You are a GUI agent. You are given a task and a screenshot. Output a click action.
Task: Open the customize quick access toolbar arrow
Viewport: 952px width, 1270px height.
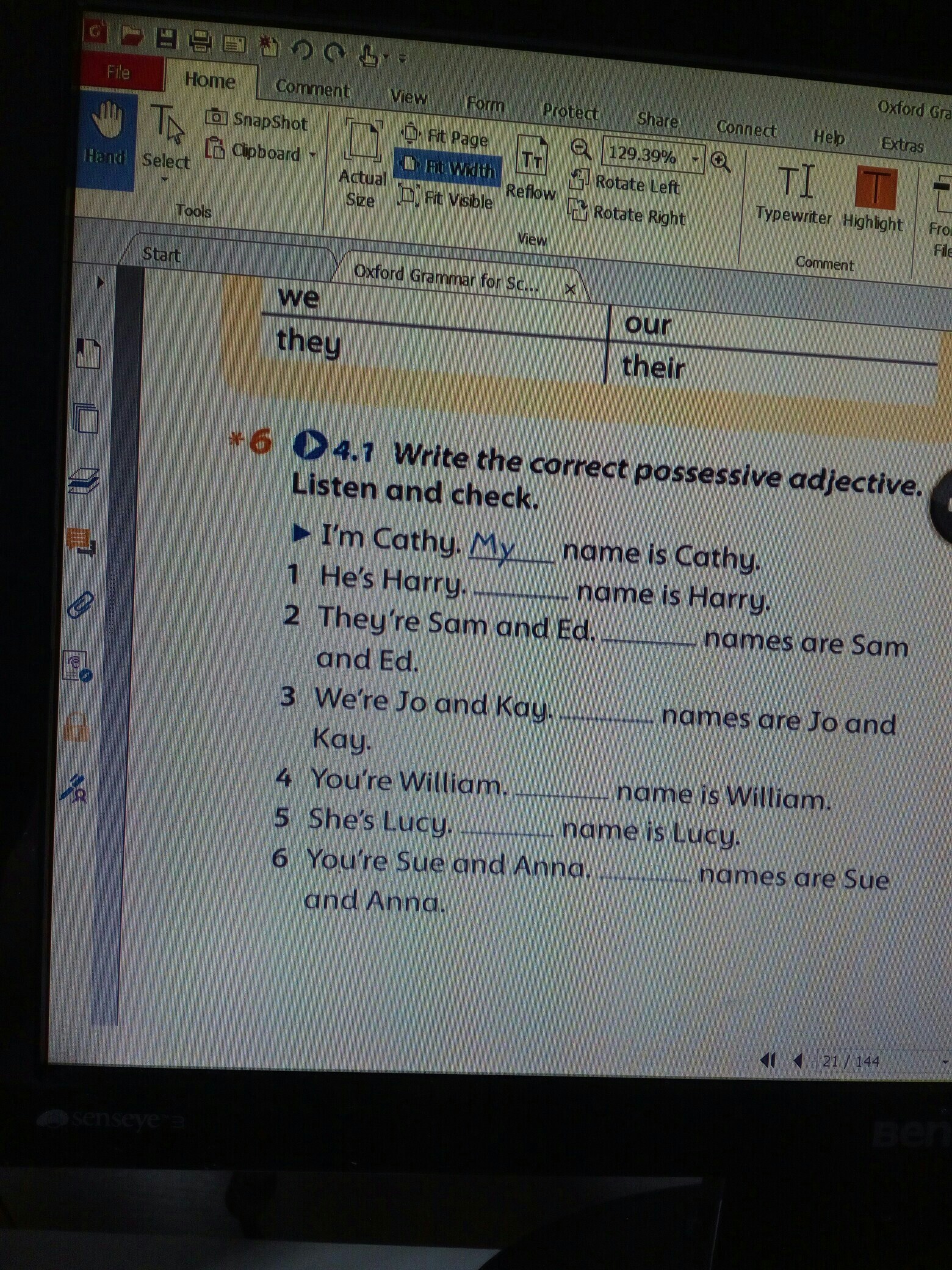(402, 59)
